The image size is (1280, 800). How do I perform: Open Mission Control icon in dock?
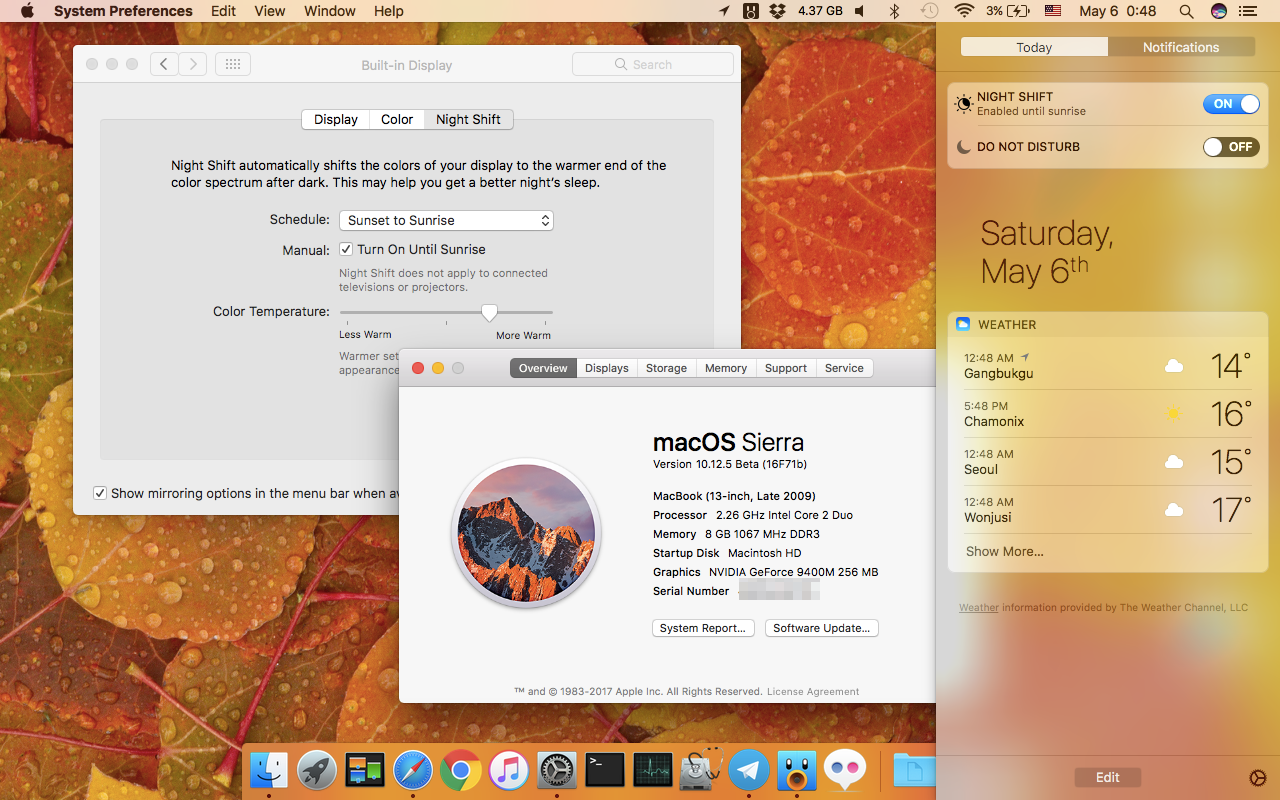point(364,770)
